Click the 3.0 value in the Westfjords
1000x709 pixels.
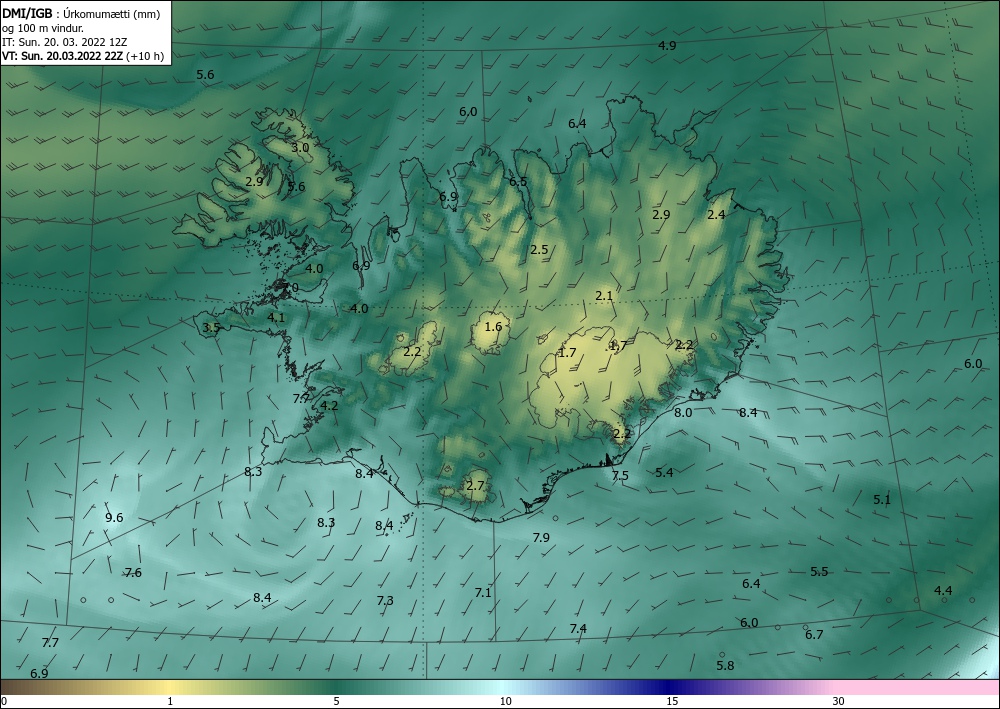coord(300,147)
